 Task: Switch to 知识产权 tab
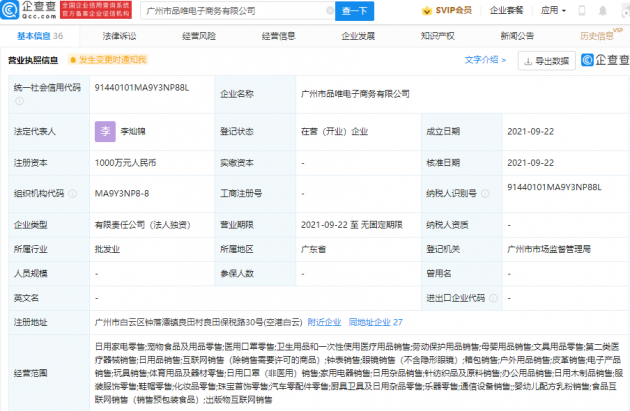(x=438, y=36)
